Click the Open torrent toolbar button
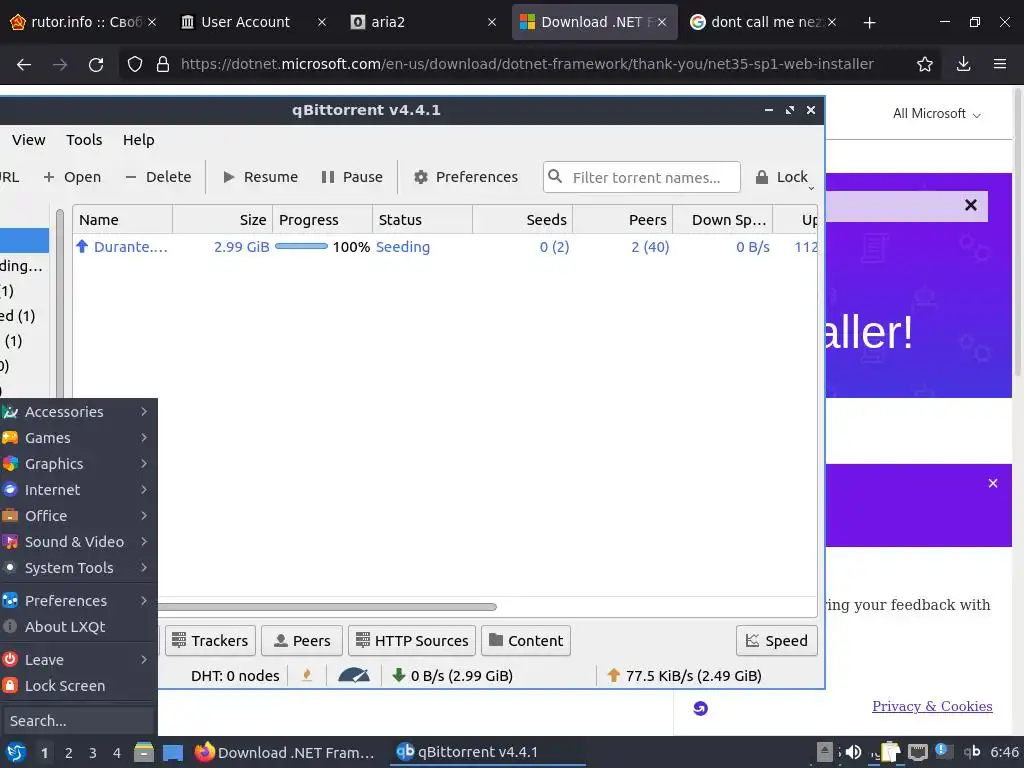The image size is (1024, 768). click(x=72, y=177)
